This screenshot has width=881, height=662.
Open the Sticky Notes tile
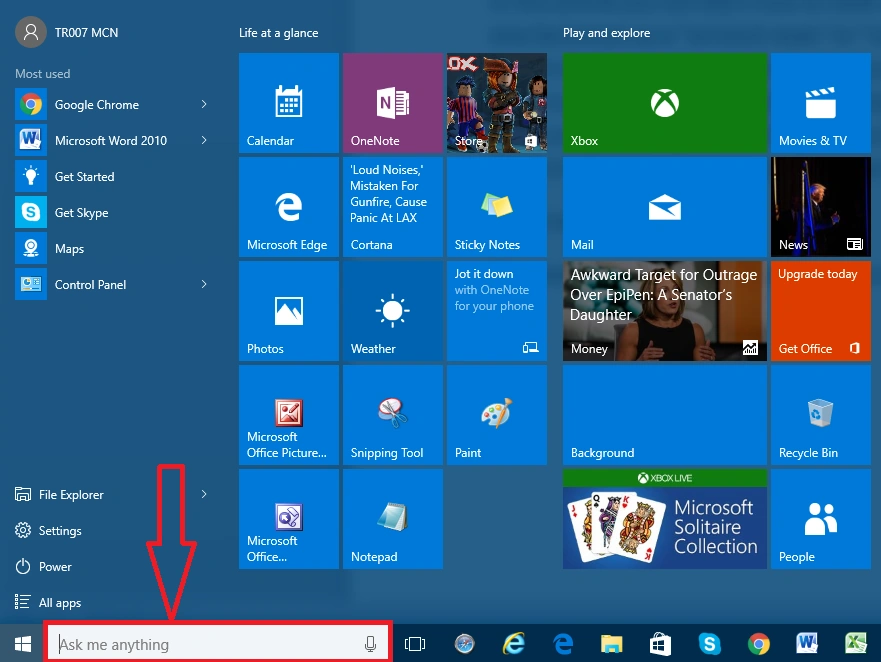(497, 207)
